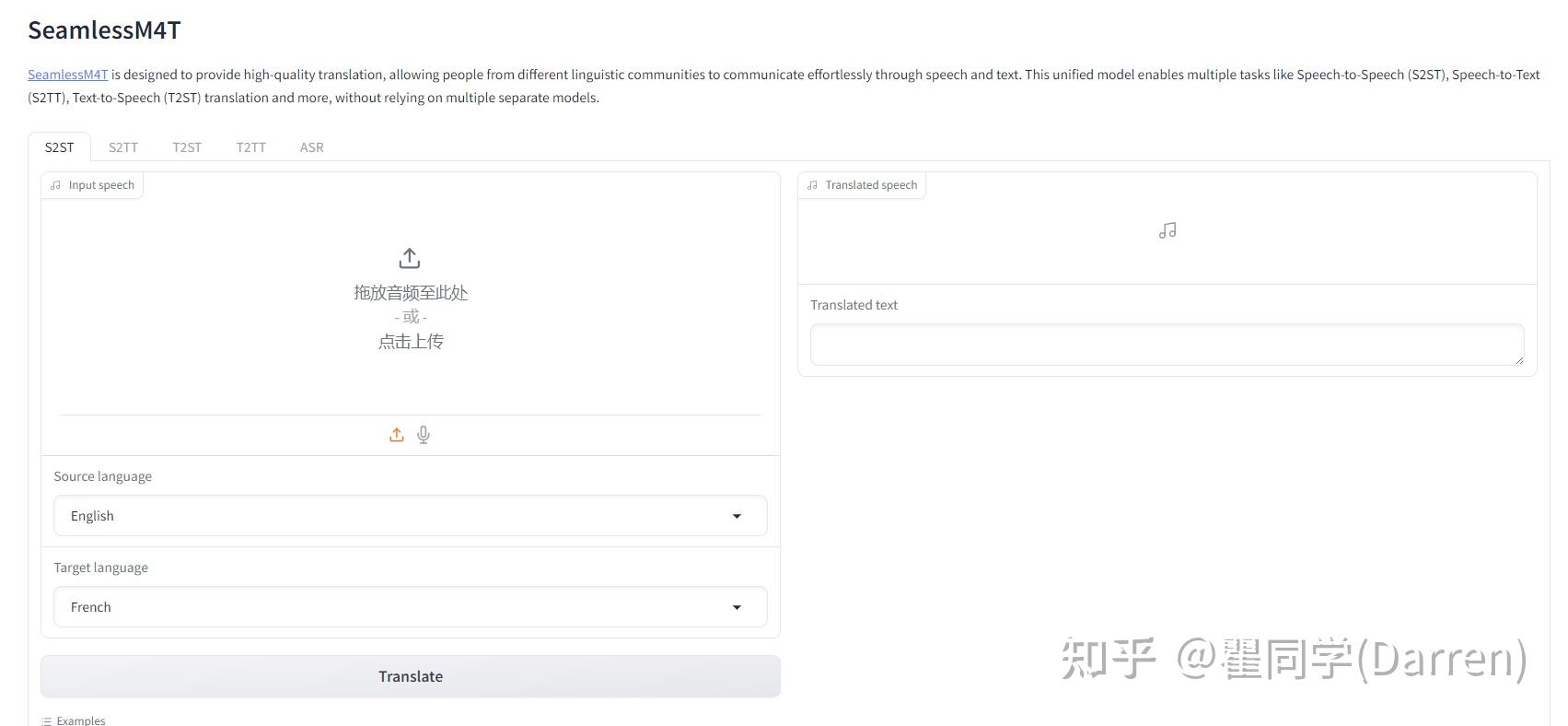Go to the ASR tab

pos(312,147)
